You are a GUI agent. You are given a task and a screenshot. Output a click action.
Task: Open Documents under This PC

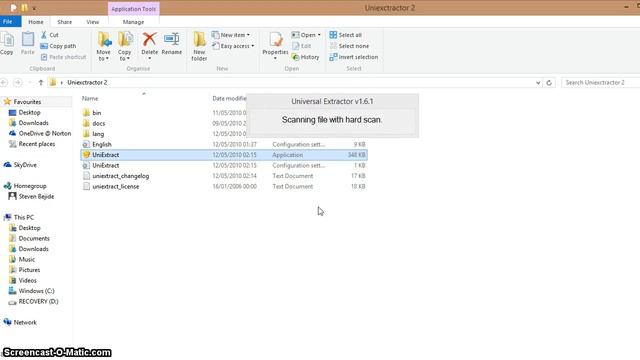click(x=34, y=238)
